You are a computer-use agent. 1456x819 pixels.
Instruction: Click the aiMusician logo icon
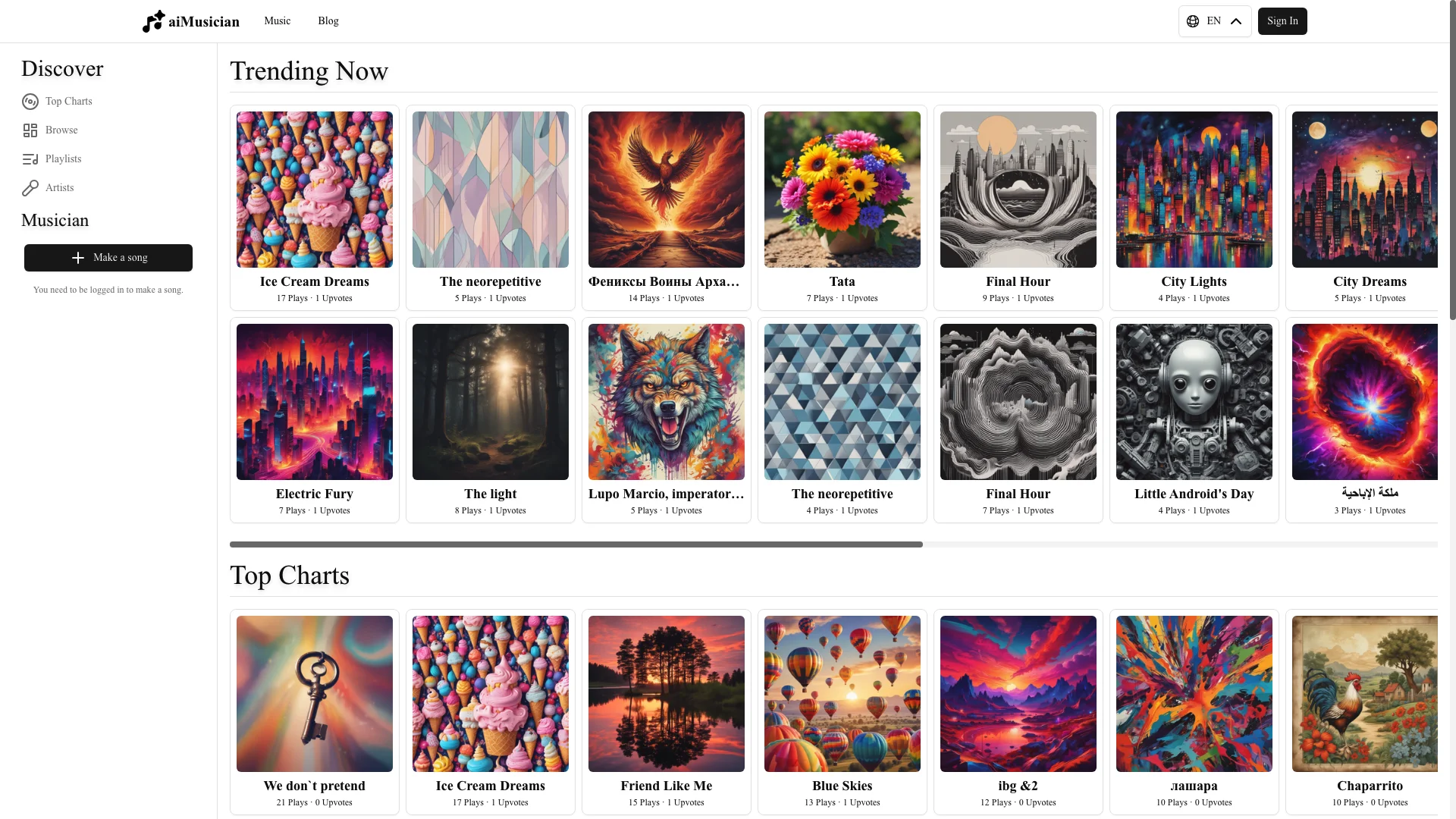(152, 21)
